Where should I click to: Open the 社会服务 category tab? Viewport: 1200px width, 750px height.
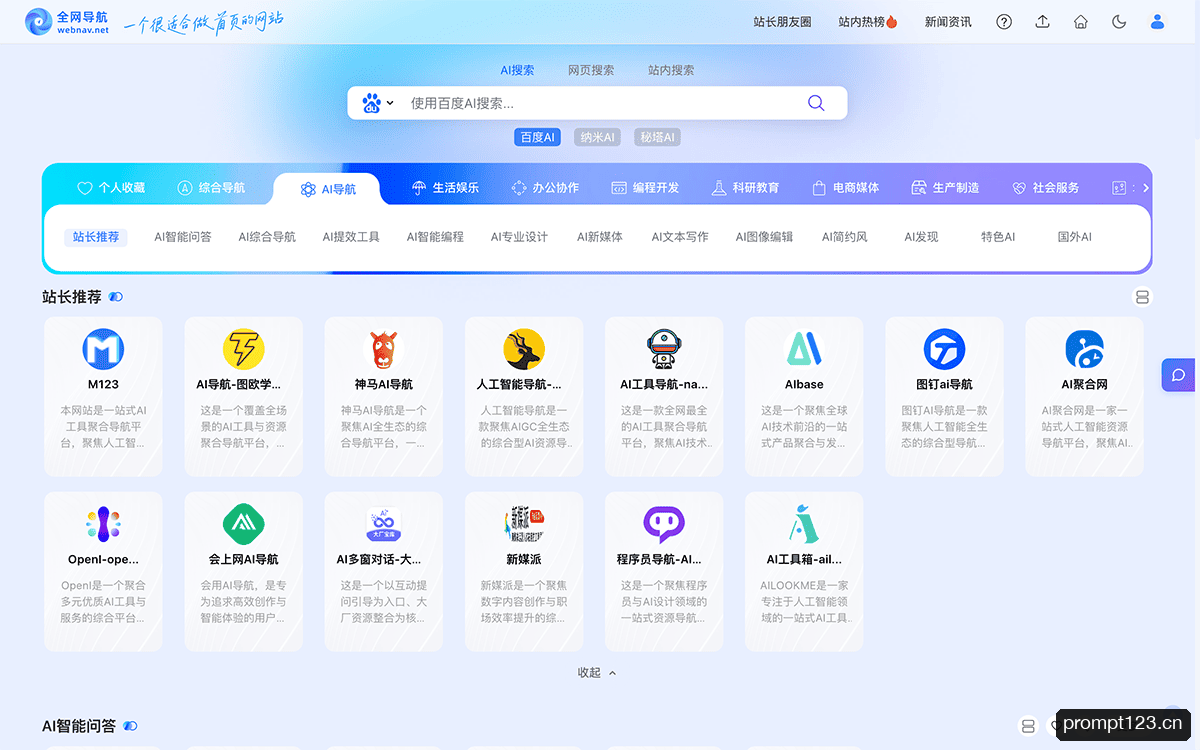[x=1045, y=188]
